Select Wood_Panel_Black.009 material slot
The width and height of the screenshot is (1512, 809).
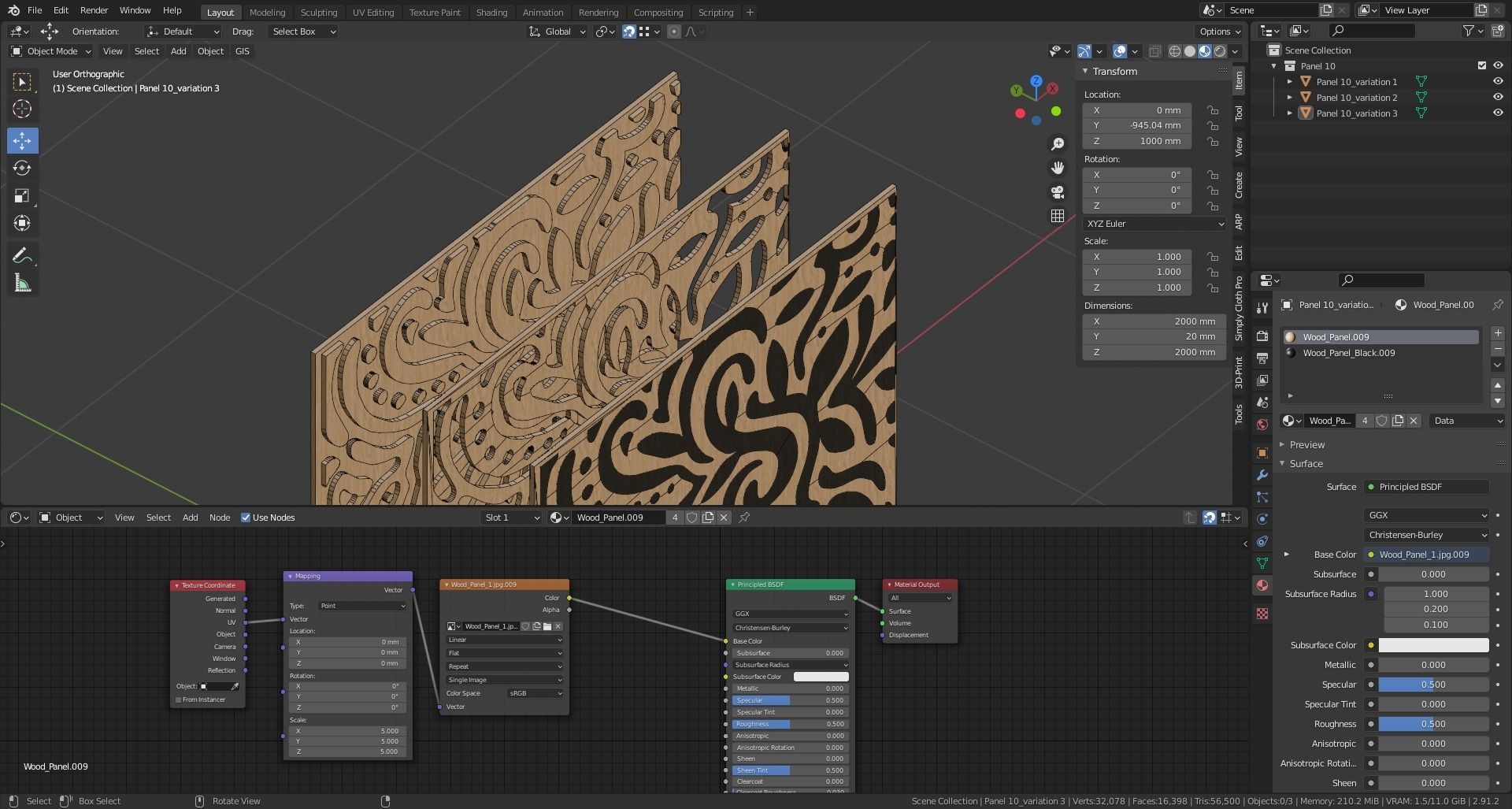tap(1380, 353)
